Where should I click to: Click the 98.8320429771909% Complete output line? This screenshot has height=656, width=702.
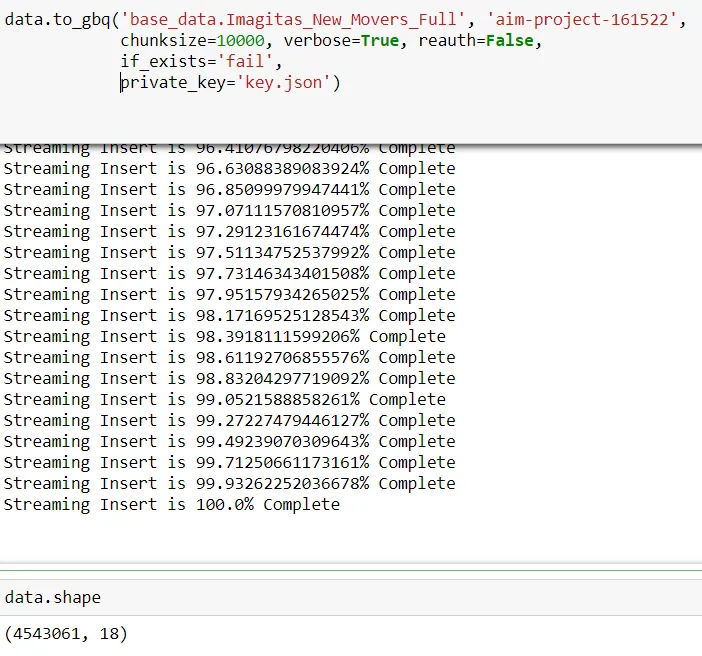pos(230,378)
